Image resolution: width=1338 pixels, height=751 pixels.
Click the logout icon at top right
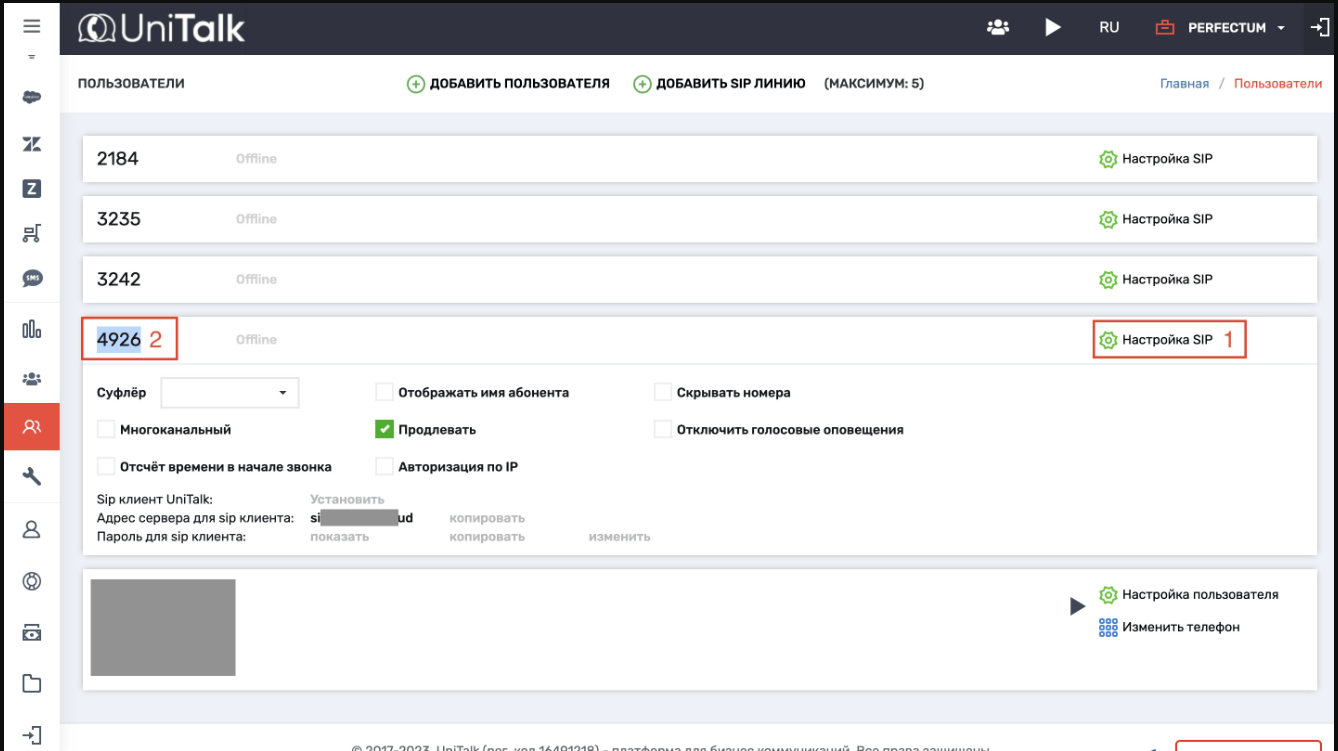point(1319,28)
